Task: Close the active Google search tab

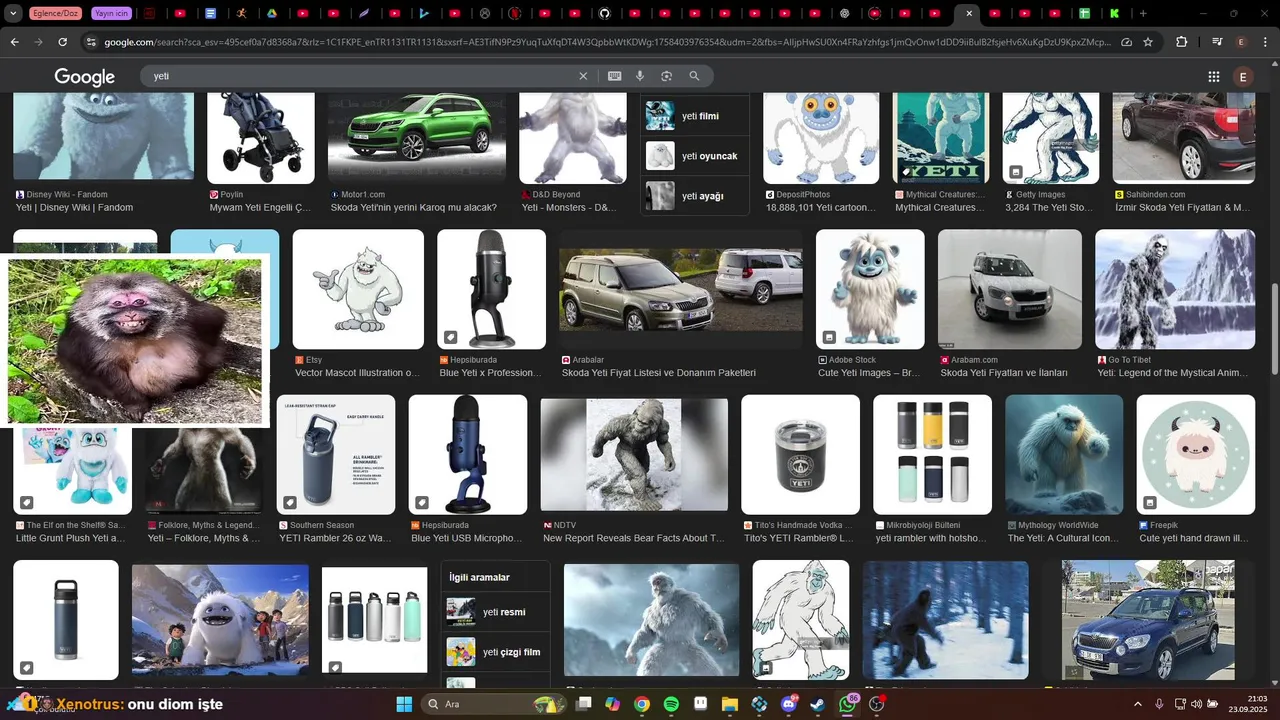Action: 968,14
